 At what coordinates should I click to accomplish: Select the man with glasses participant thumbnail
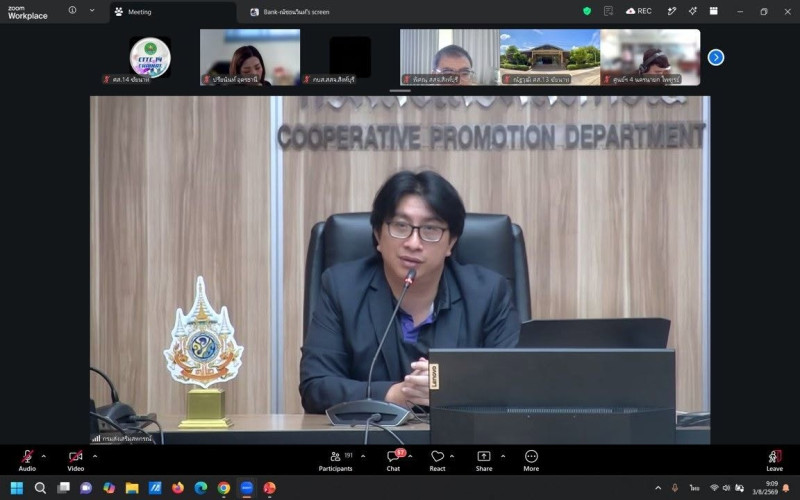coord(450,57)
